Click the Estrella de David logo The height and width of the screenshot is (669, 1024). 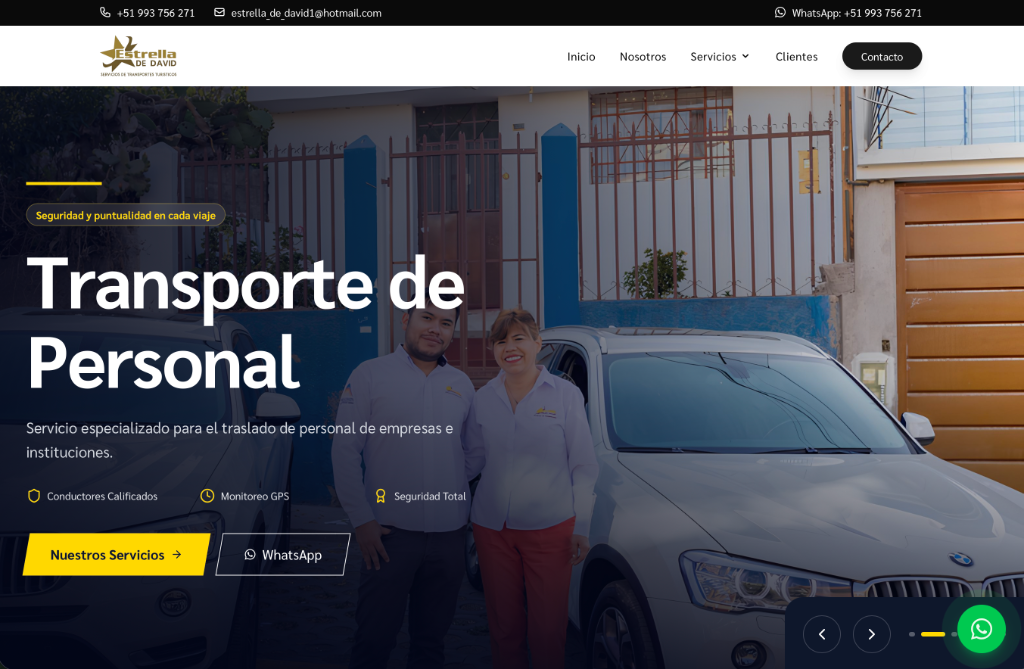[138, 56]
